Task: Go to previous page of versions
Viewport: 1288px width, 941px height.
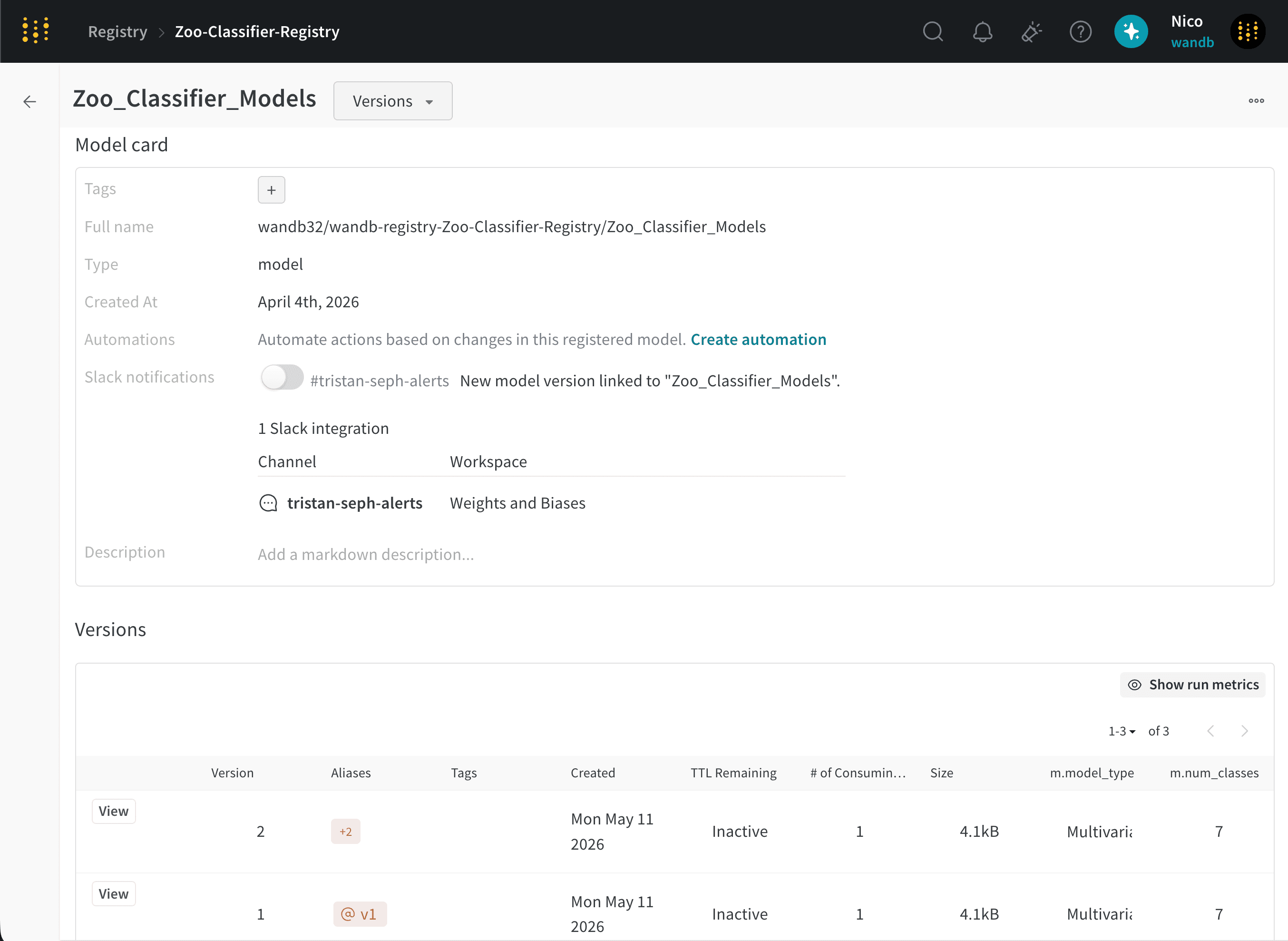Action: 1210,731
